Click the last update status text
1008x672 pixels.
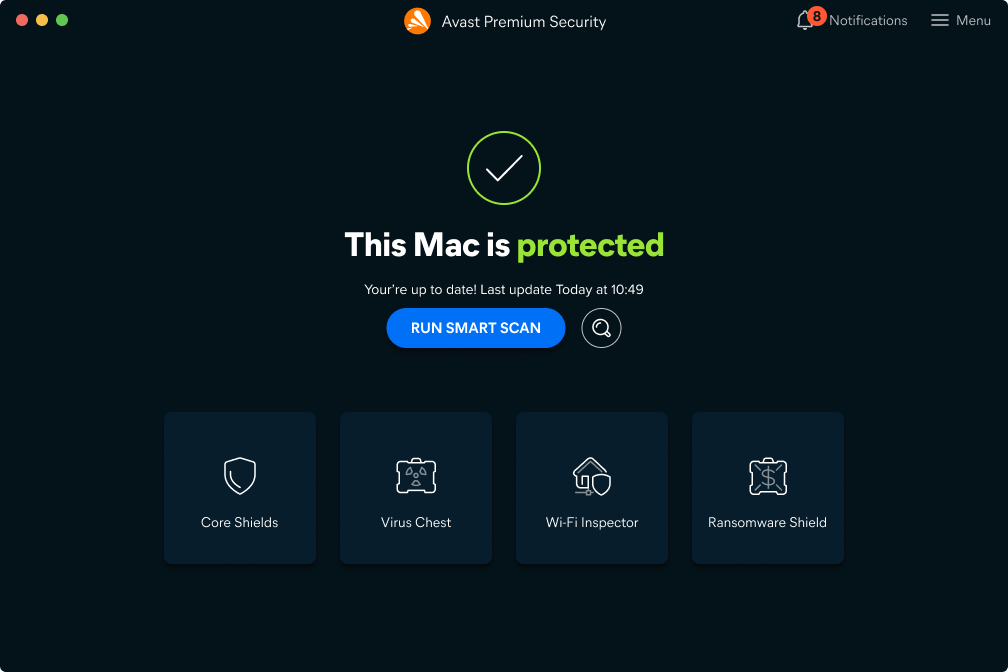click(x=504, y=289)
